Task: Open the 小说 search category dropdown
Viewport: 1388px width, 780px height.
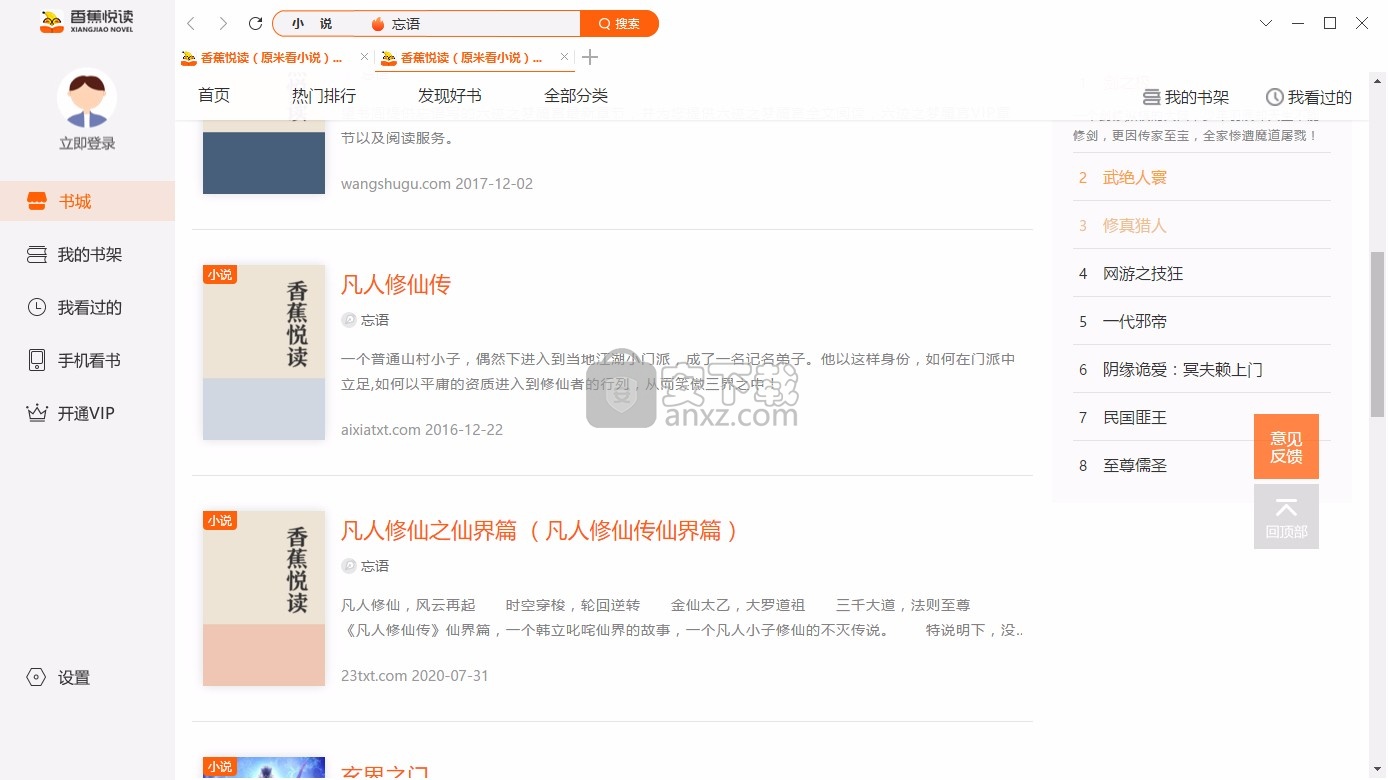Action: (x=312, y=24)
